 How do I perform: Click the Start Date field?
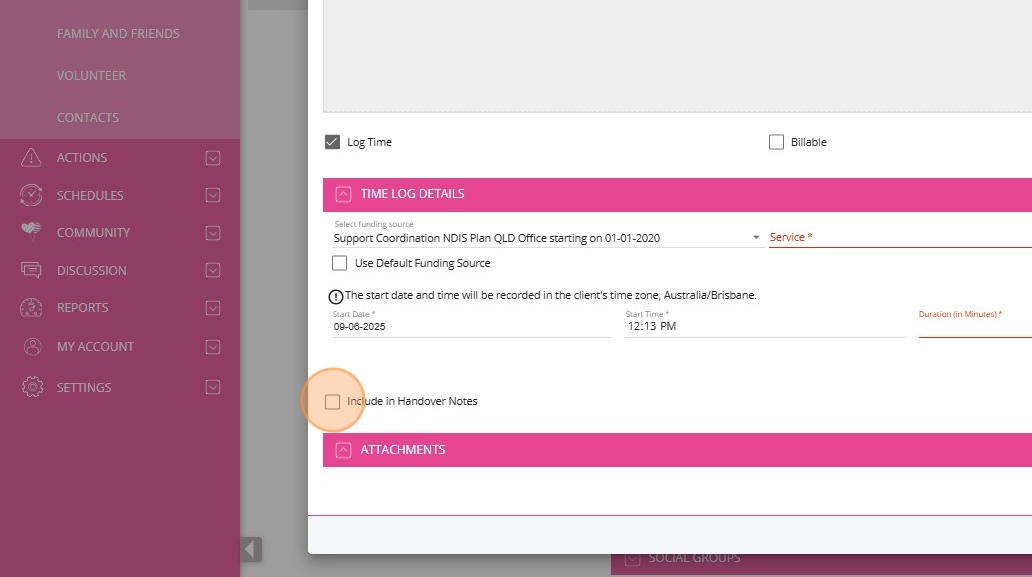tap(472, 326)
